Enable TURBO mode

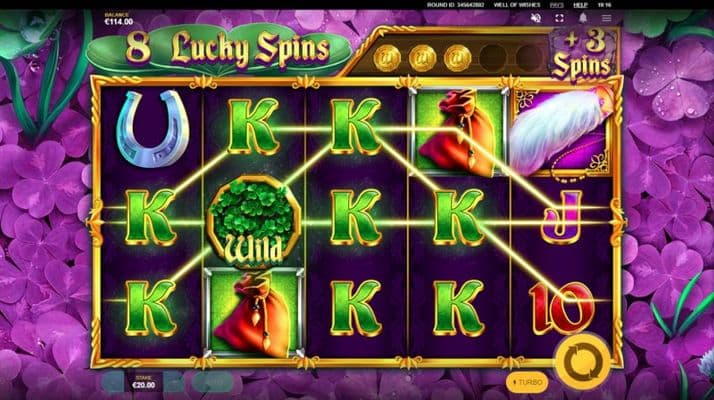527,382
